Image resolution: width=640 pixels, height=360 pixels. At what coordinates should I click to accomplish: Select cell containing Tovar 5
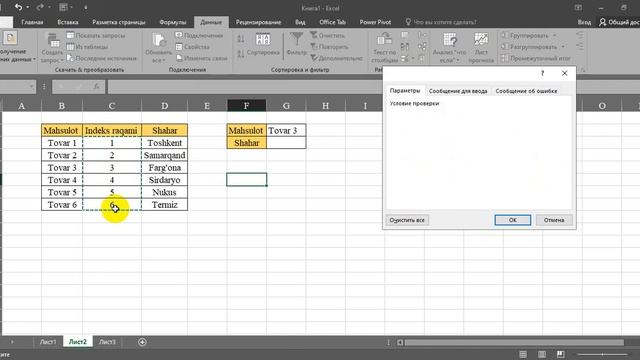point(62,192)
